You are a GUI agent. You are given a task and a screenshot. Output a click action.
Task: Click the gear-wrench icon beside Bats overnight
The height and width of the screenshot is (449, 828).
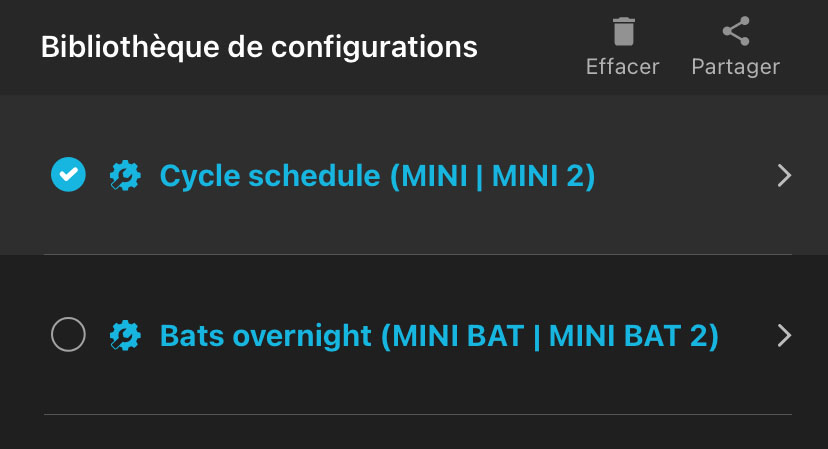point(125,335)
